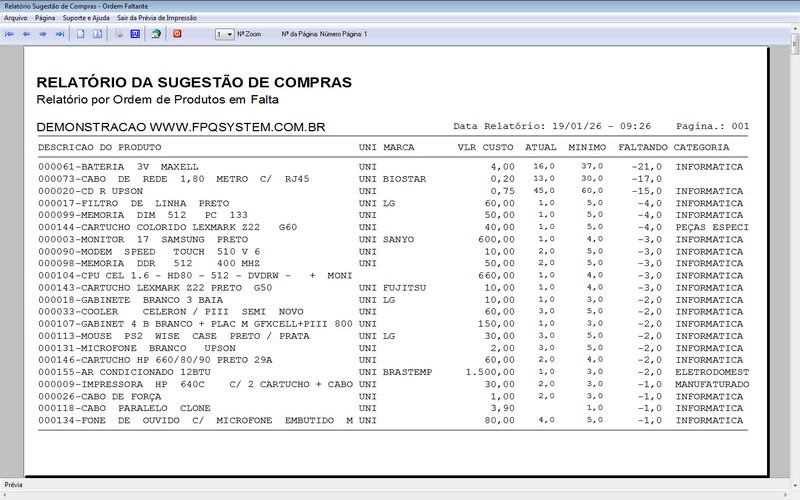Click the DESCRICAO DO PRODUTO column header

[x=99, y=147]
